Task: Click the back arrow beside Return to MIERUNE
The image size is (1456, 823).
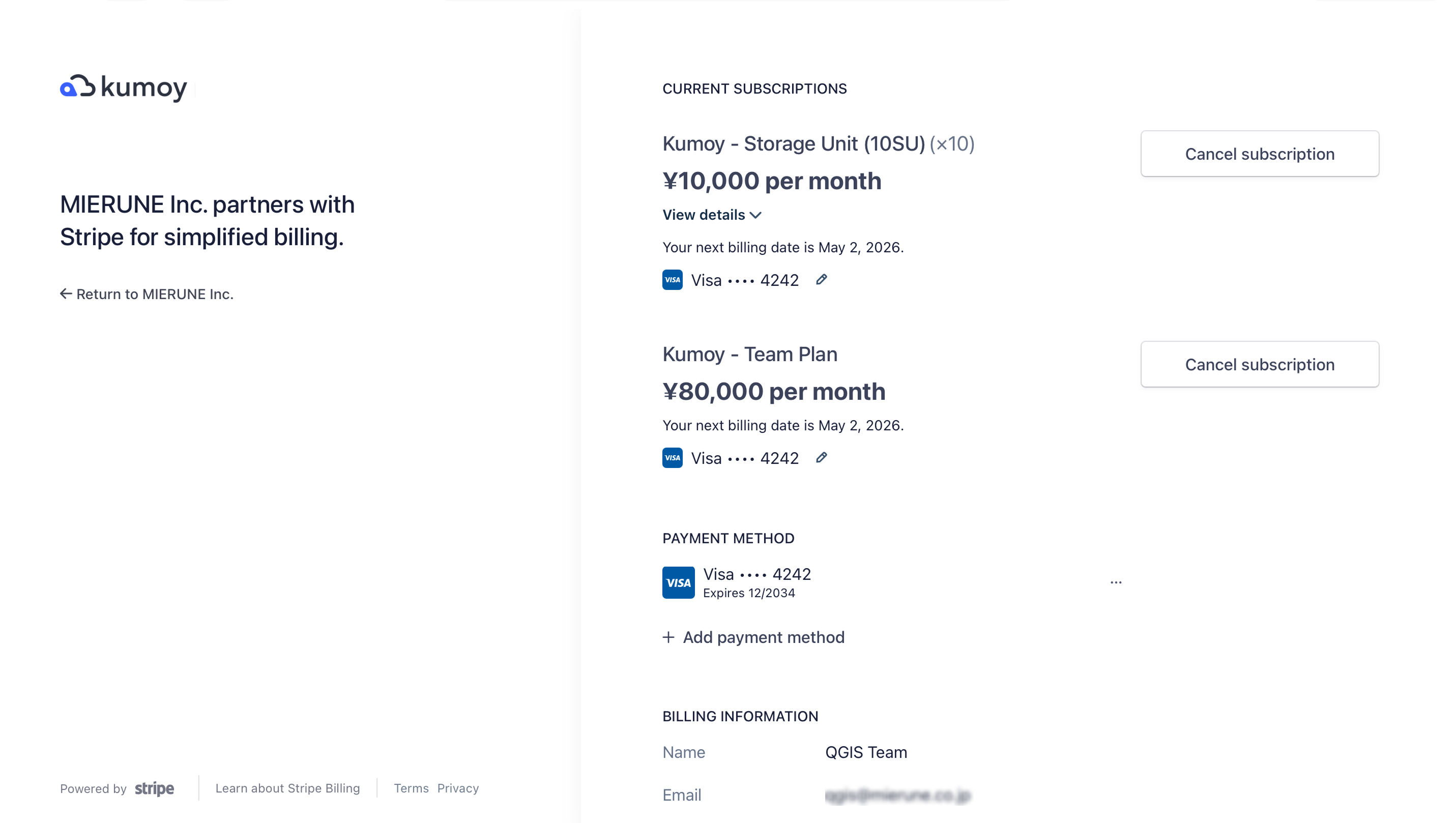Action: [x=66, y=294]
